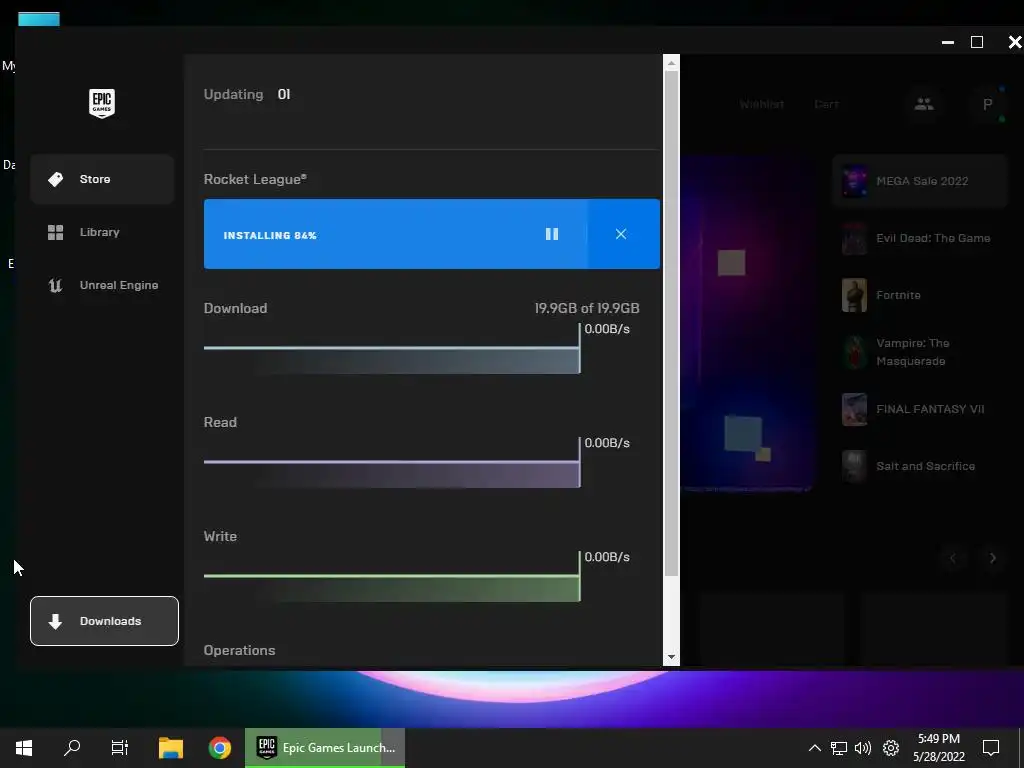Select Salt and Sacrifice entry

(920, 466)
